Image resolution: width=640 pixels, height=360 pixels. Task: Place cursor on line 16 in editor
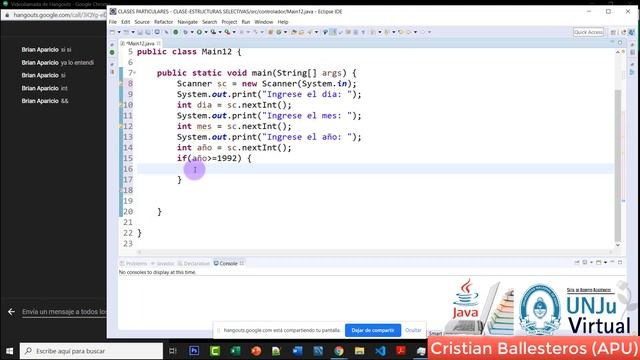pyautogui.click(x=375, y=169)
